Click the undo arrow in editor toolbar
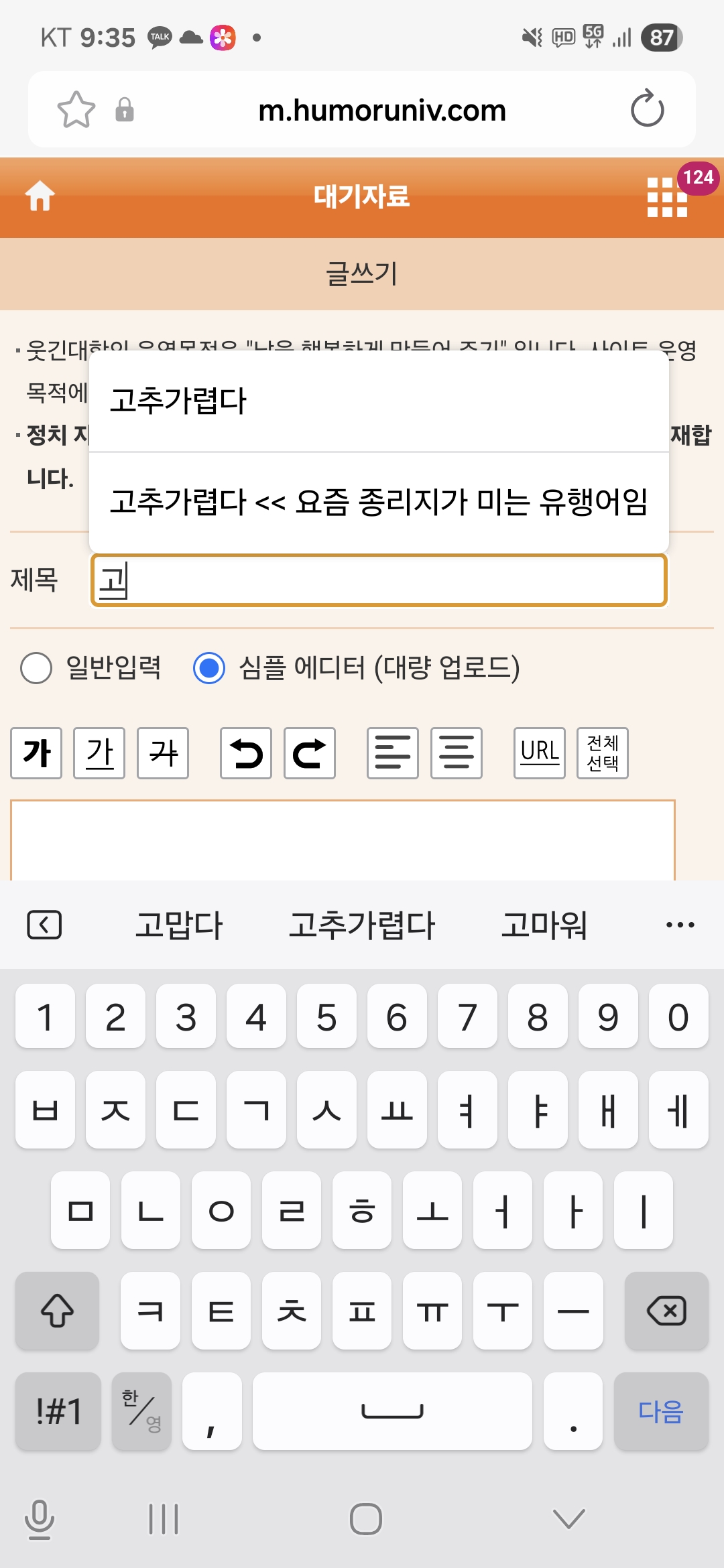The width and height of the screenshot is (724, 1568). coord(246,753)
